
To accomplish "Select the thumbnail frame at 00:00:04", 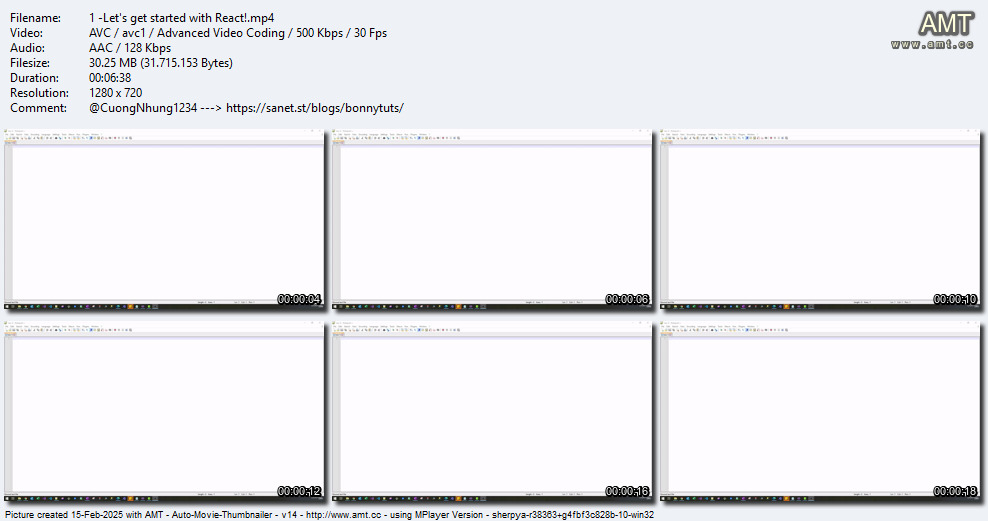I will pos(164,219).
